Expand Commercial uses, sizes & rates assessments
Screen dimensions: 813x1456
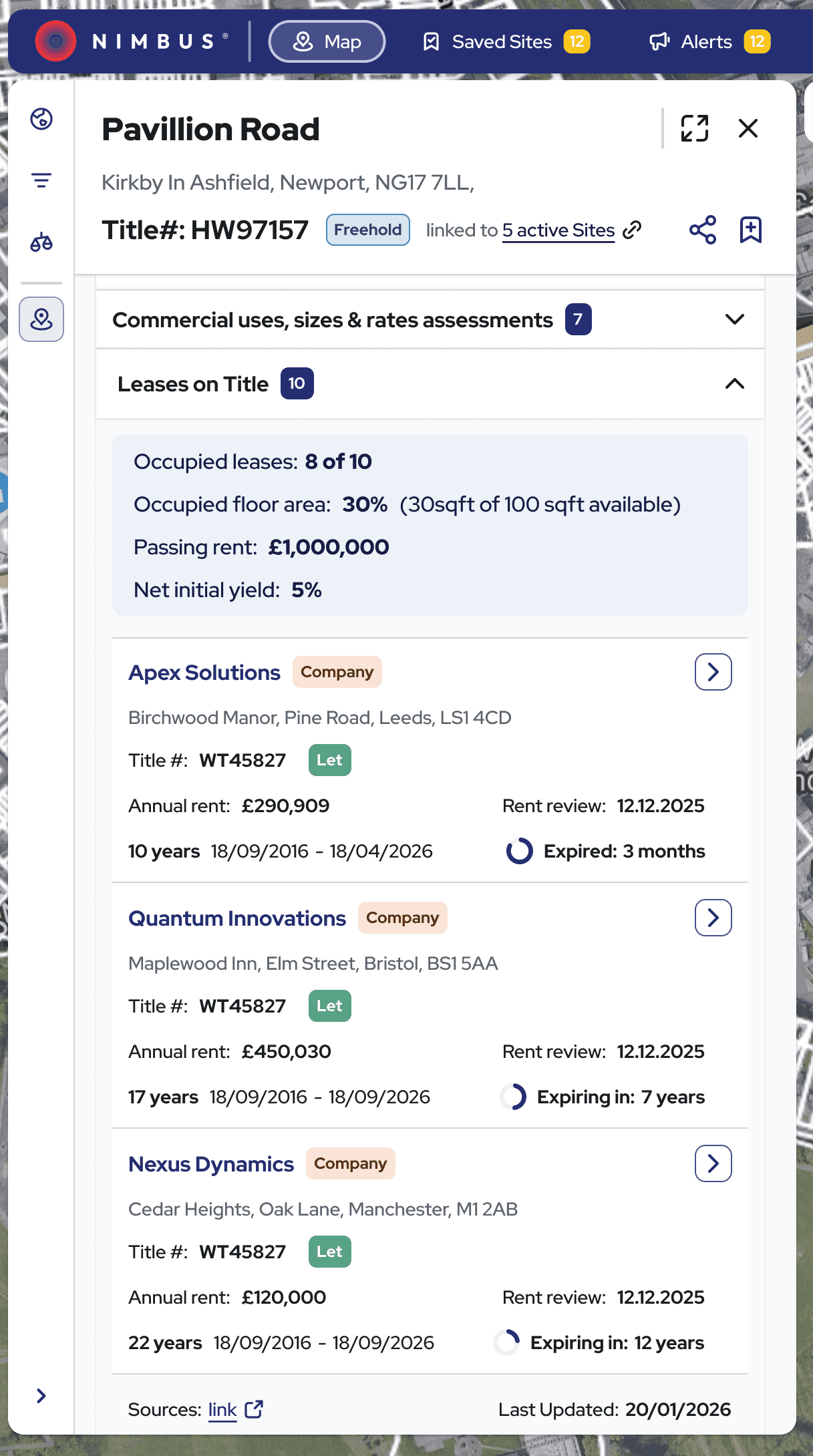430,319
